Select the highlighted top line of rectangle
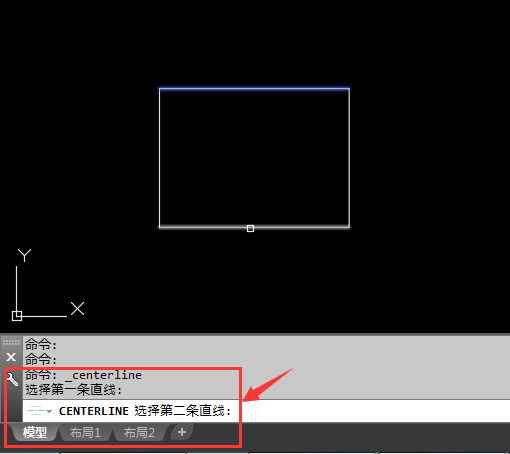The height and width of the screenshot is (454, 510). [254, 89]
